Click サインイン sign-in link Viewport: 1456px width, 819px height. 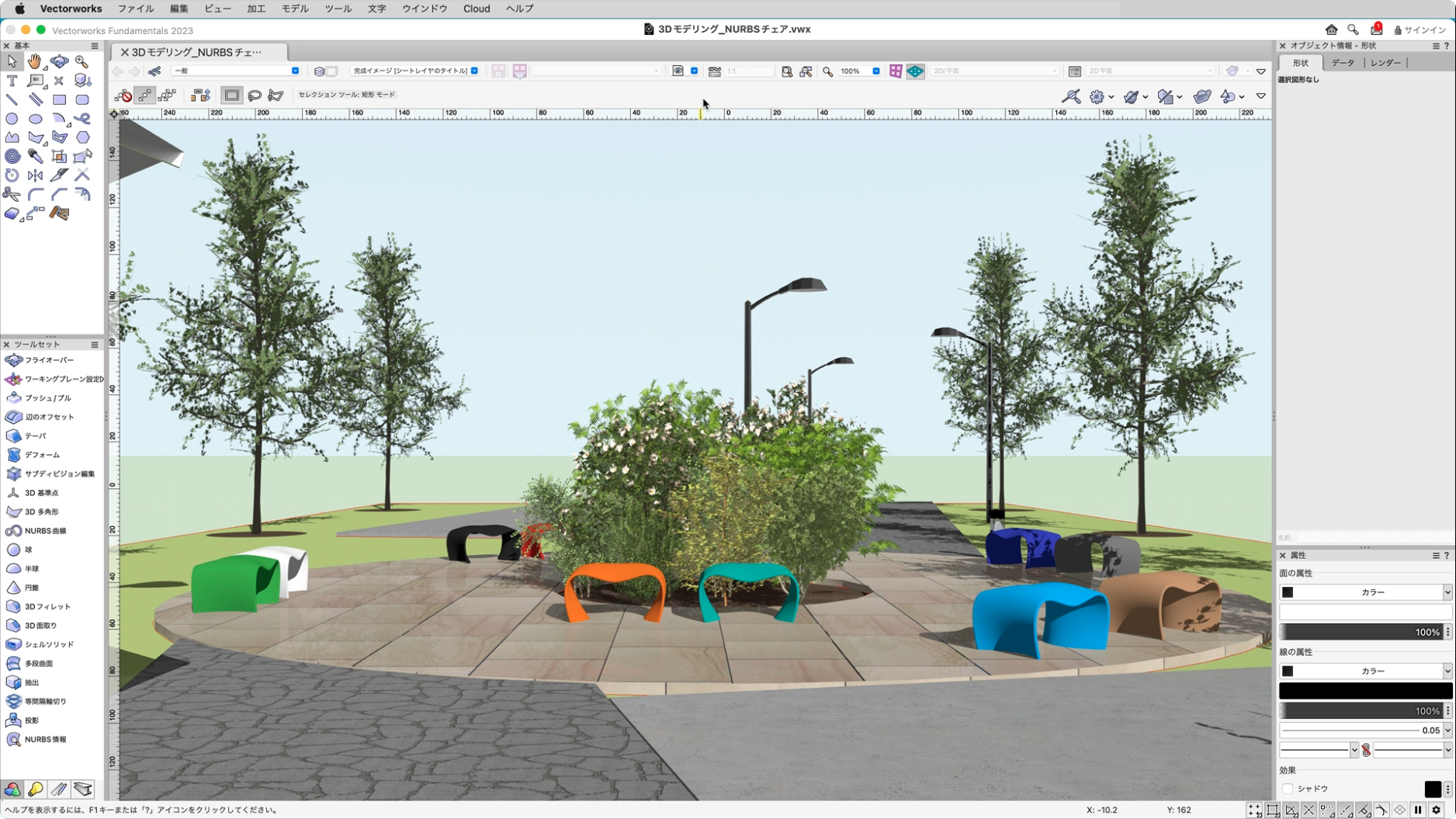pos(1420,29)
